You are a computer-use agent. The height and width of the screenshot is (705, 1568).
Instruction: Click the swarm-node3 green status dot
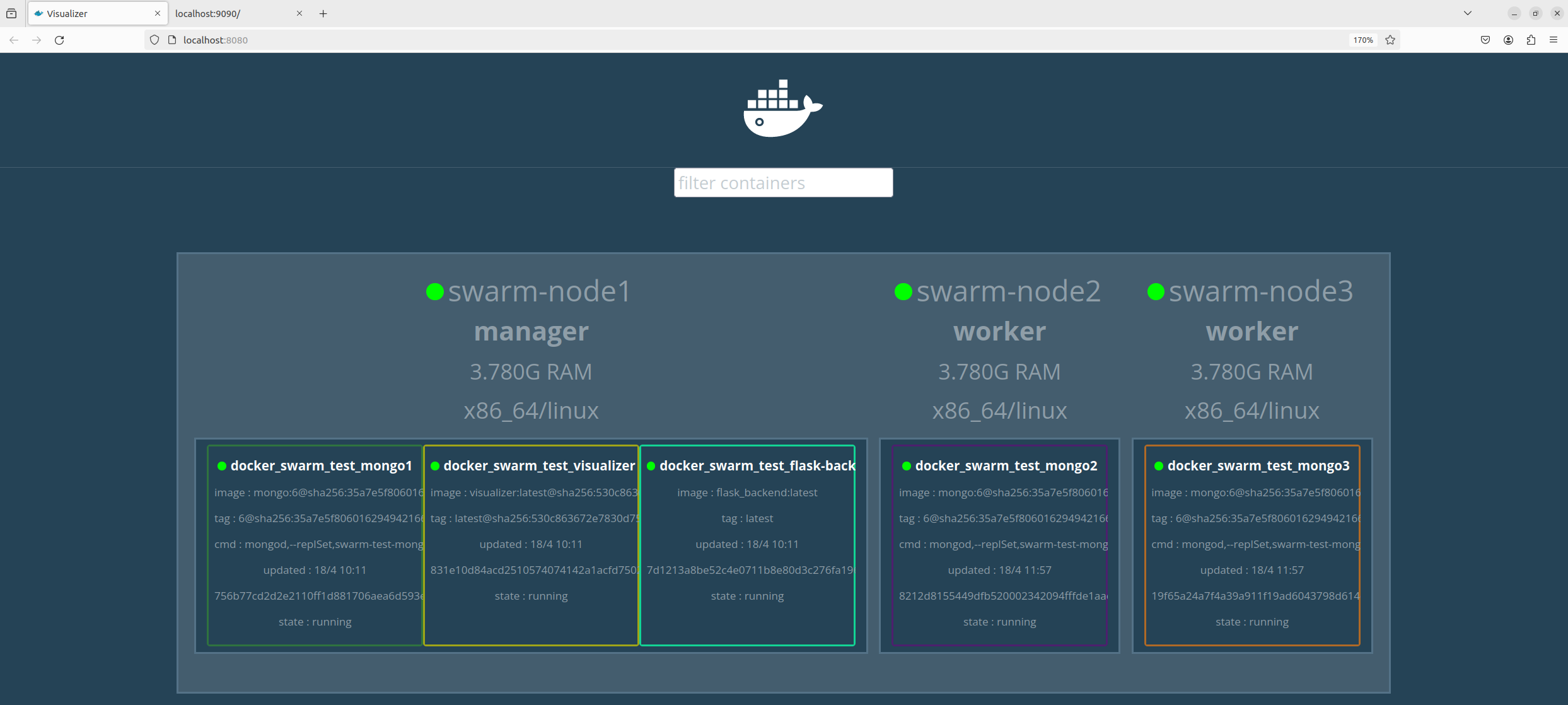click(x=1155, y=291)
